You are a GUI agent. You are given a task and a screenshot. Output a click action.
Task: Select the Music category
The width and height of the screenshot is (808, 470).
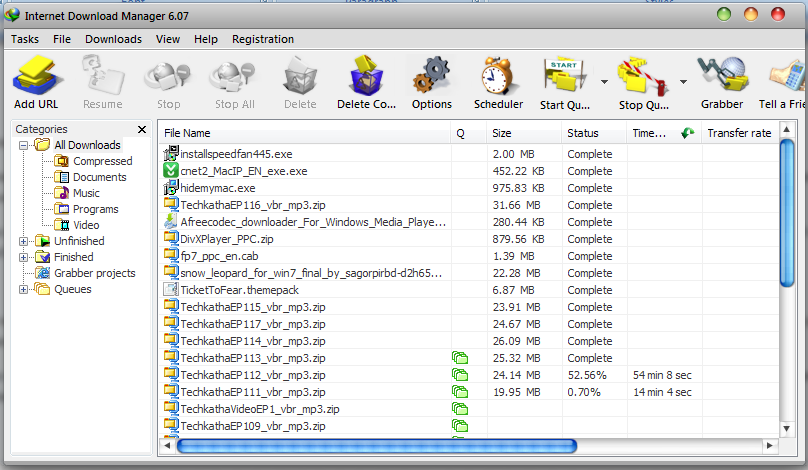pyautogui.click(x=86, y=193)
